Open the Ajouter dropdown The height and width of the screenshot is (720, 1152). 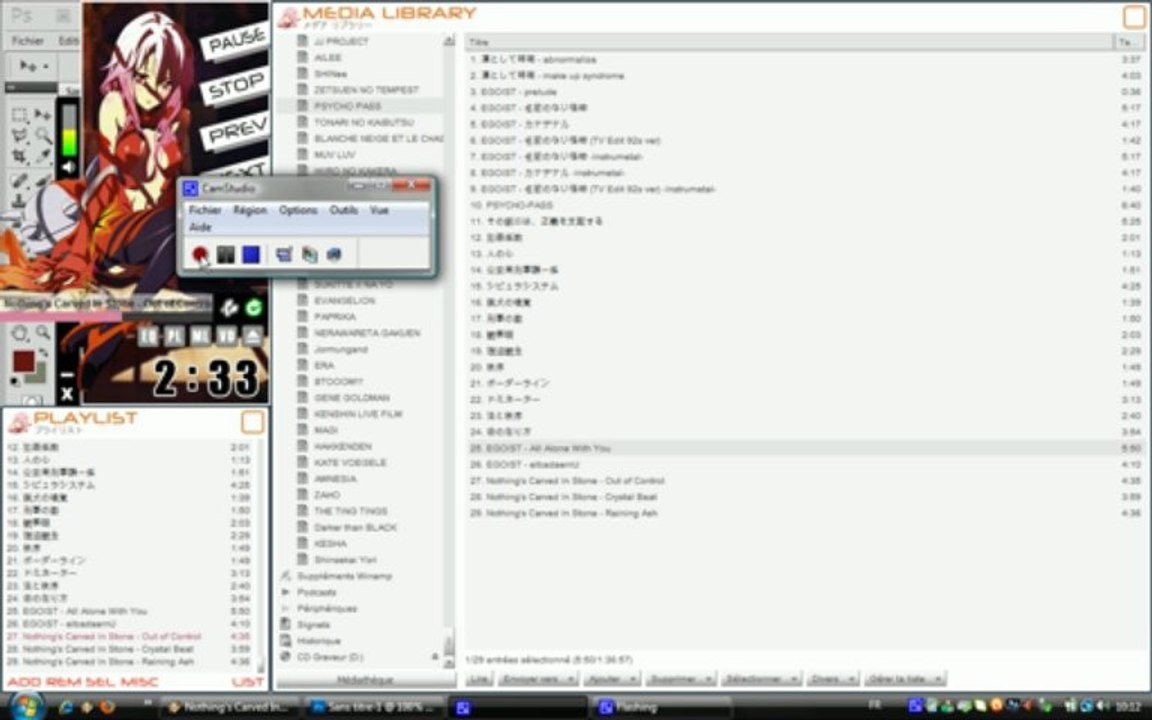pos(611,680)
